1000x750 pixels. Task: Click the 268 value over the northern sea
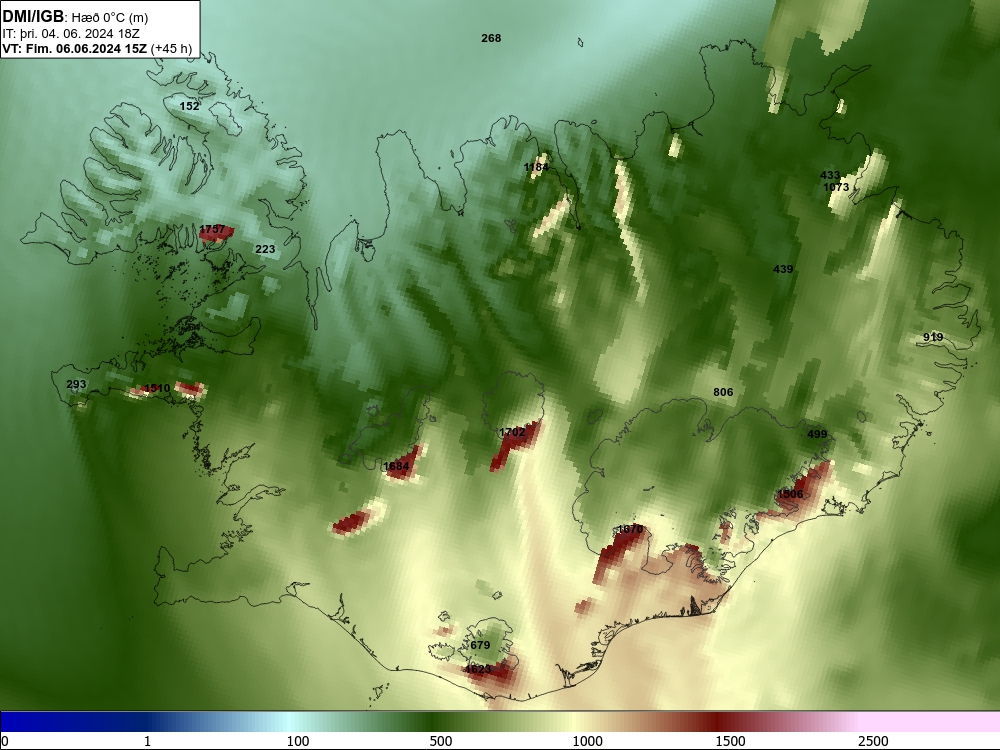coord(491,38)
